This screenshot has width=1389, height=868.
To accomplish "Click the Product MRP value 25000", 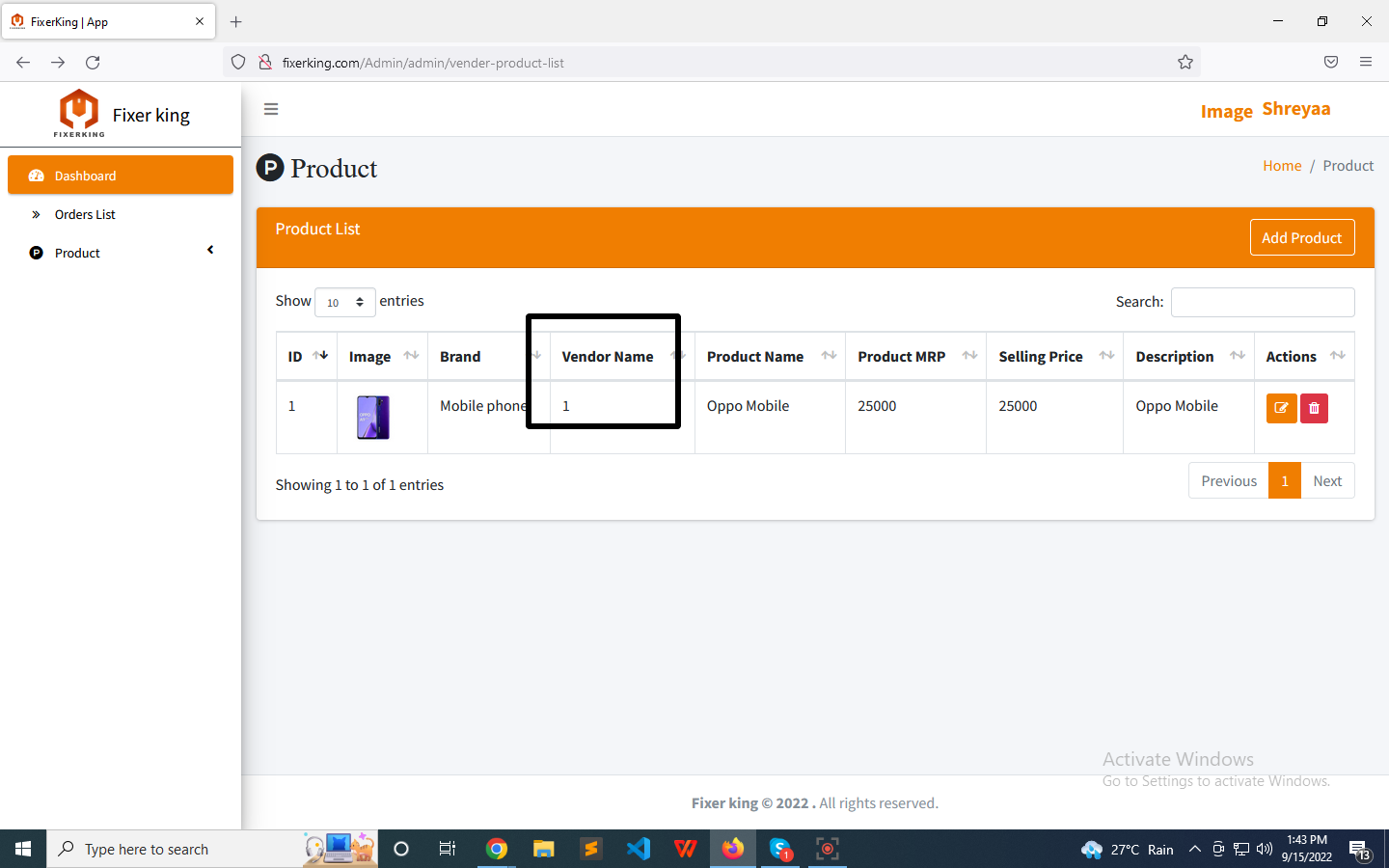I will 877,406.
